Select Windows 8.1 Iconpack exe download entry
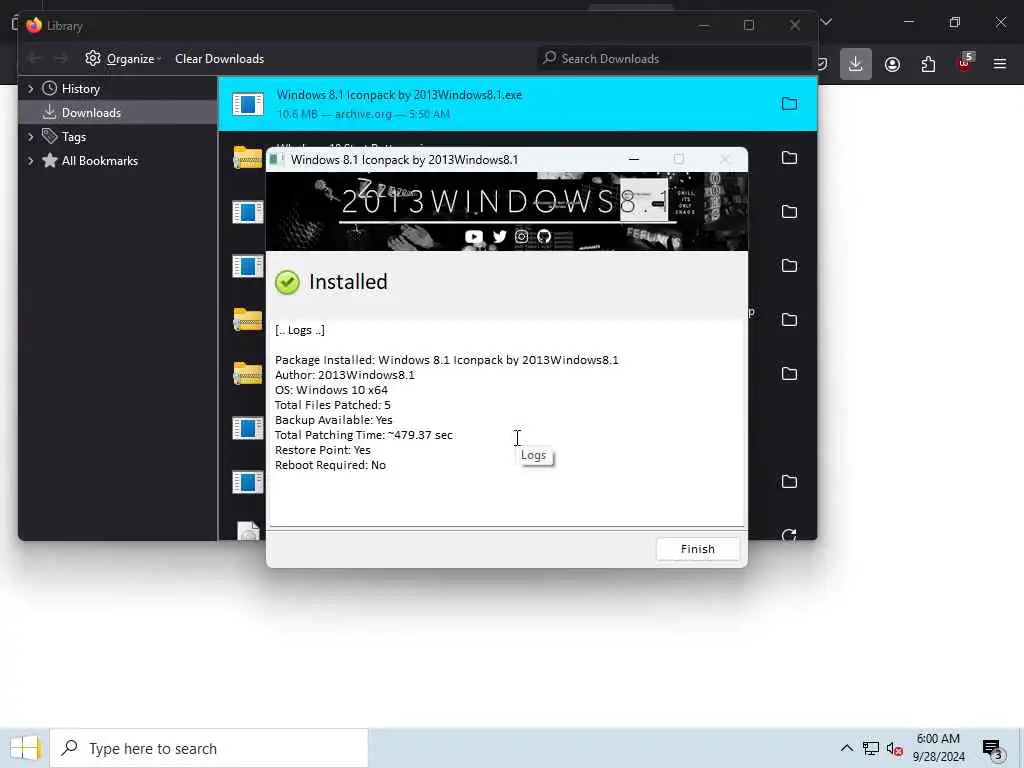The height and width of the screenshot is (768, 1024). point(517,104)
